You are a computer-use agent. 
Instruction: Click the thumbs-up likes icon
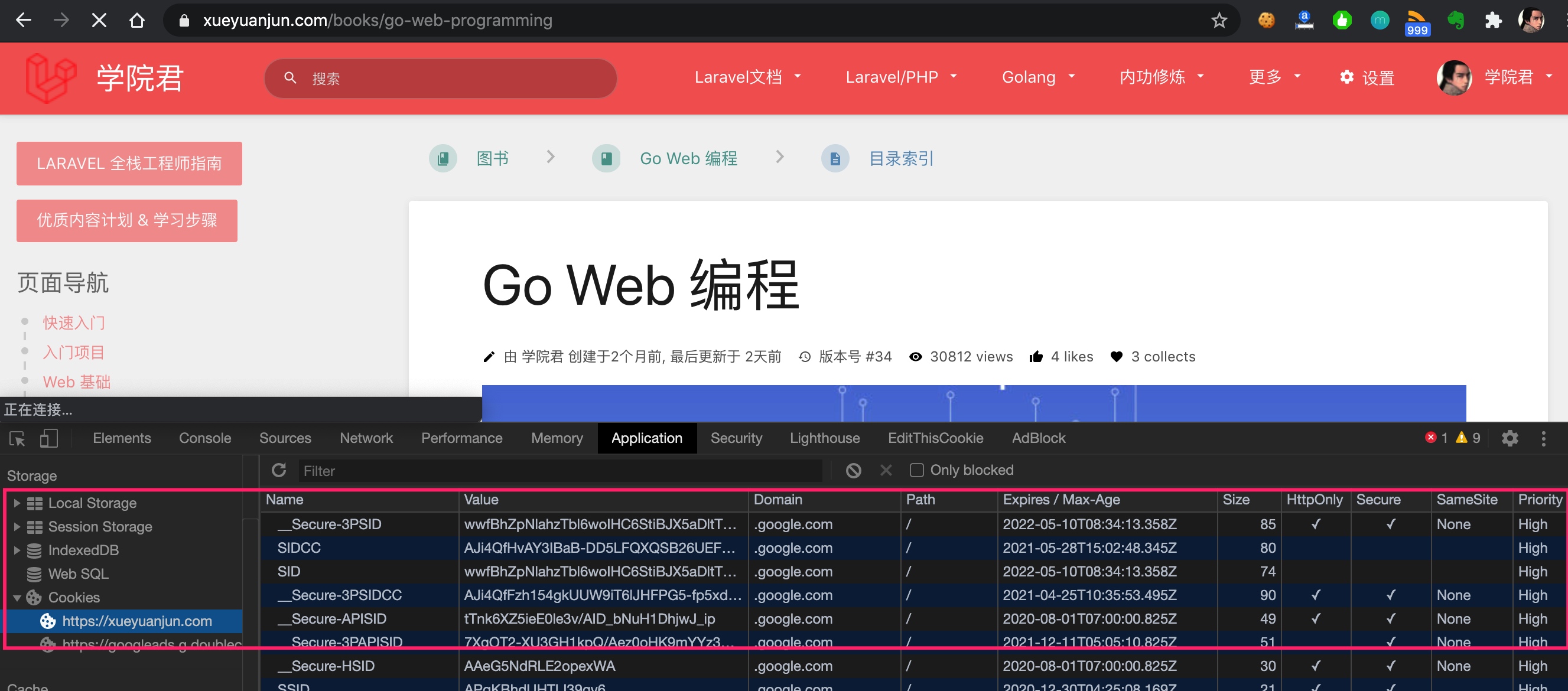(1036, 357)
